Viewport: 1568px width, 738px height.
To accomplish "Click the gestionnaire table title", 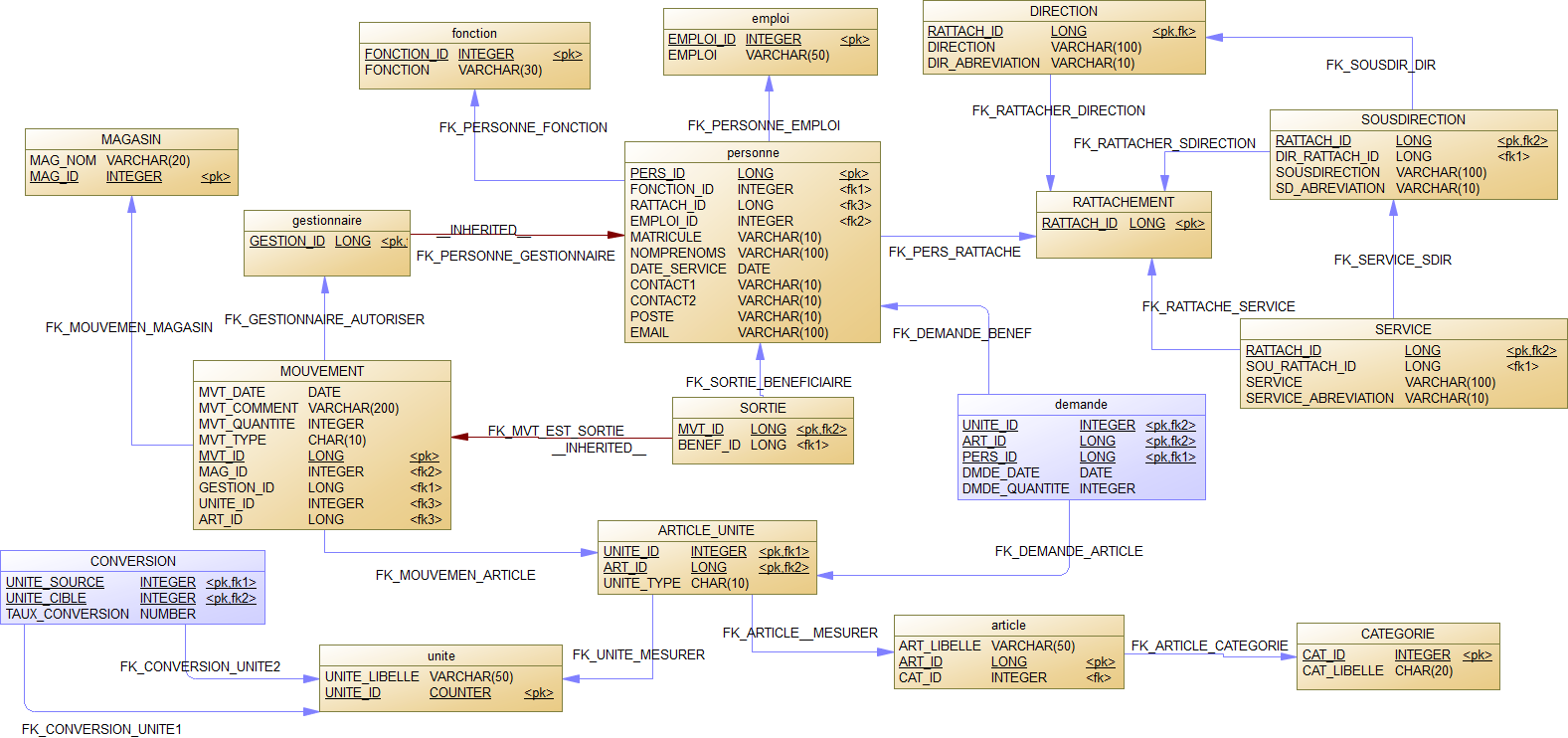I will [x=327, y=221].
